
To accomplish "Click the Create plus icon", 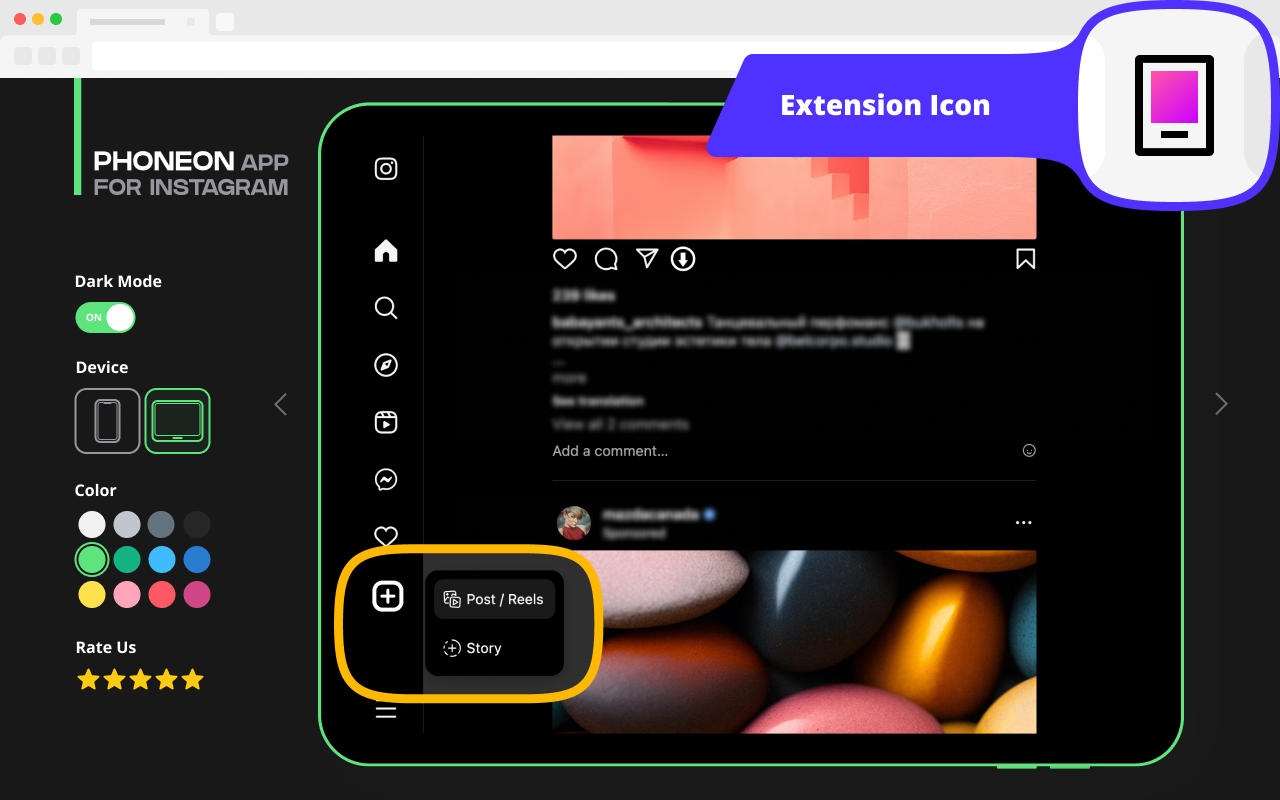I will click(x=387, y=597).
